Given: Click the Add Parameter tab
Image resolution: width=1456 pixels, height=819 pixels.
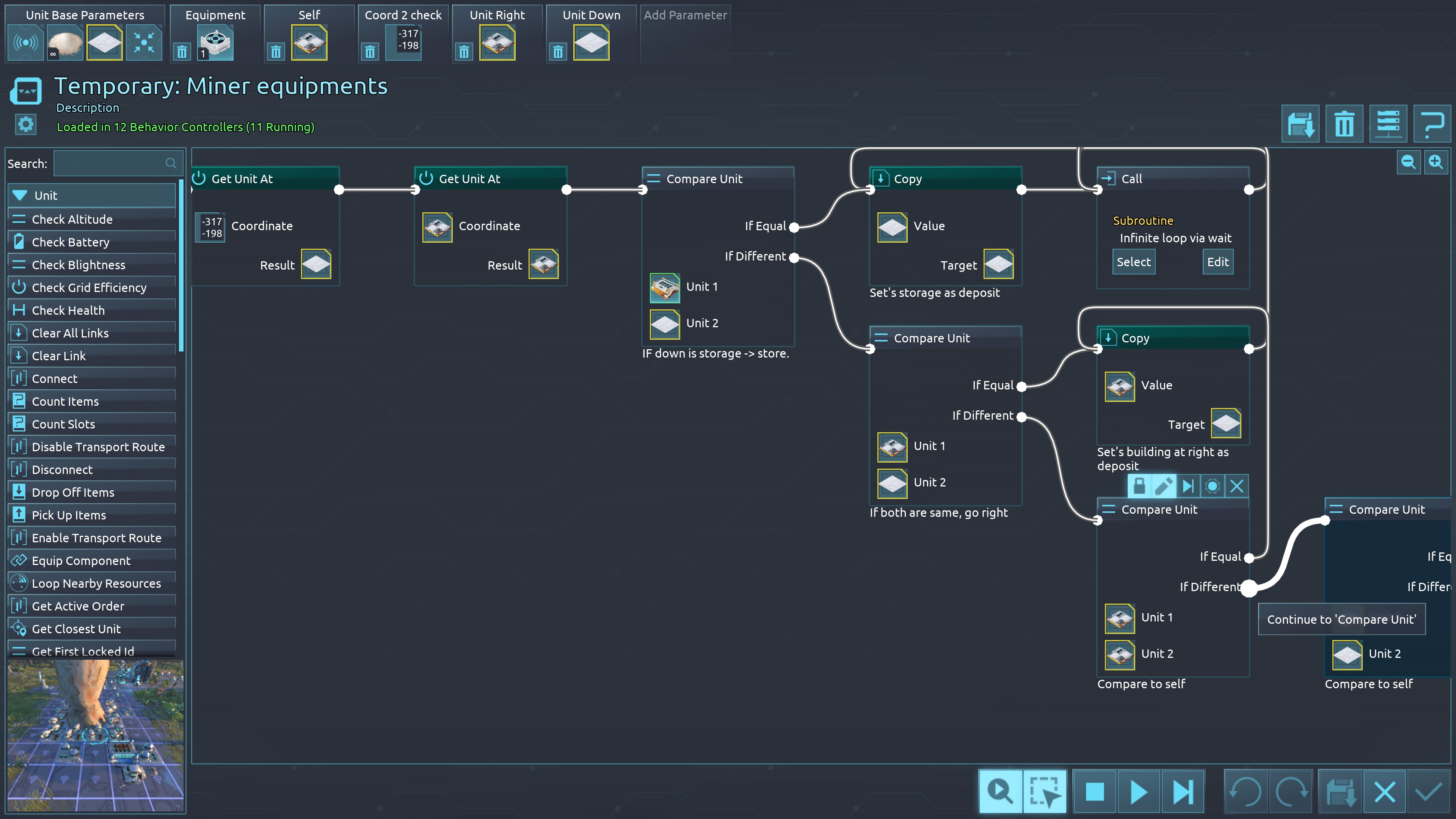Looking at the screenshot, I should coord(684,15).
